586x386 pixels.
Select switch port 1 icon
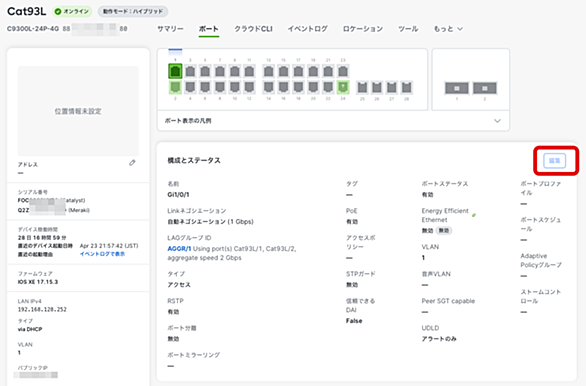tap(175, 71)
